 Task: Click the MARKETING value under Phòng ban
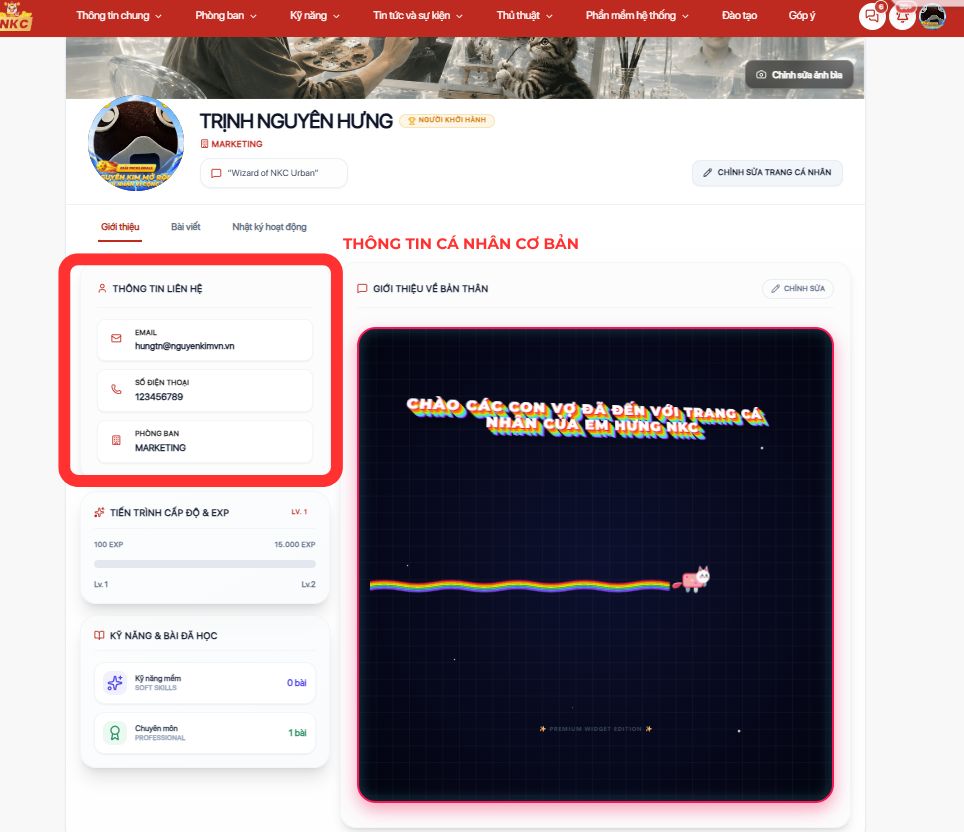[160, 448]
